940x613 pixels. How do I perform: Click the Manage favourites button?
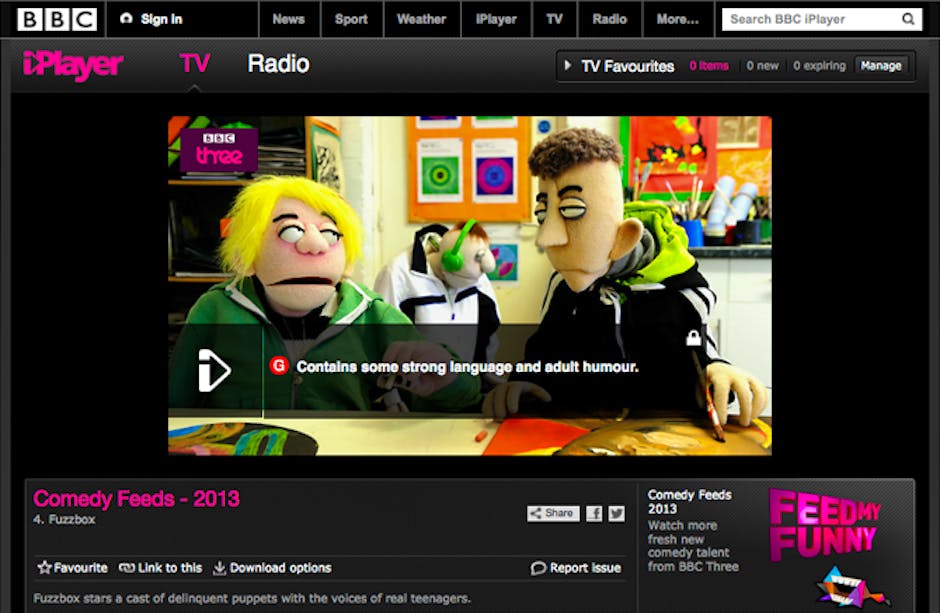click(x=881, y=66)
